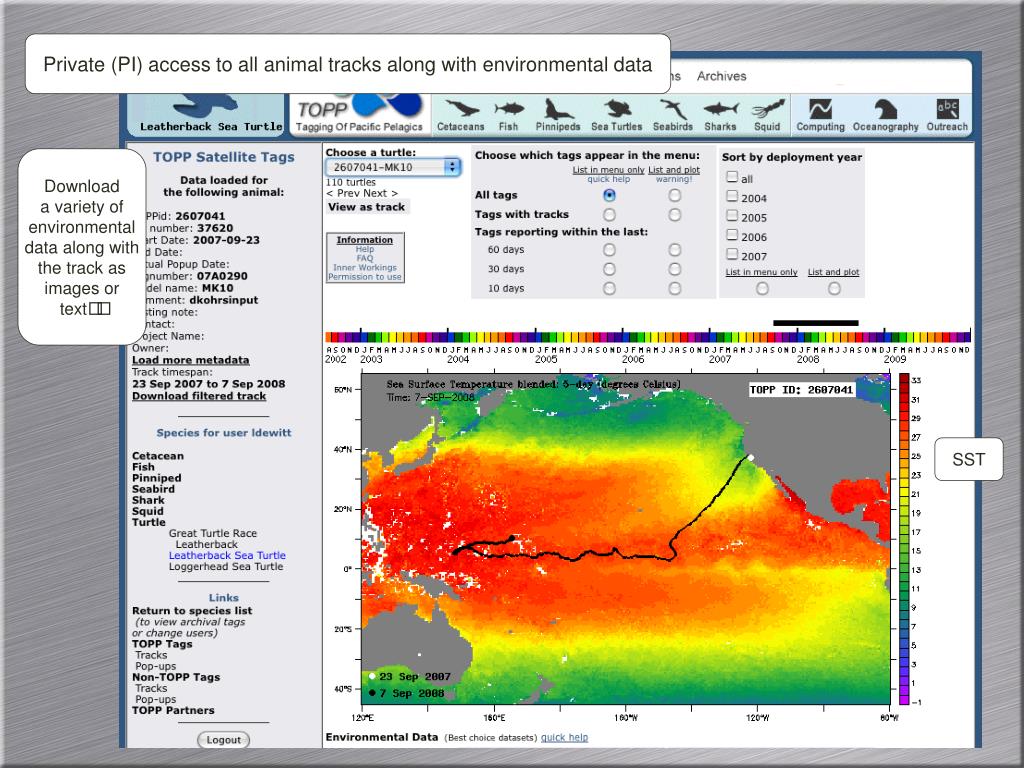The width and height of the screenshot is (1024, 768).
Task: Open the Computing chart icon
Action: (820, 115)
